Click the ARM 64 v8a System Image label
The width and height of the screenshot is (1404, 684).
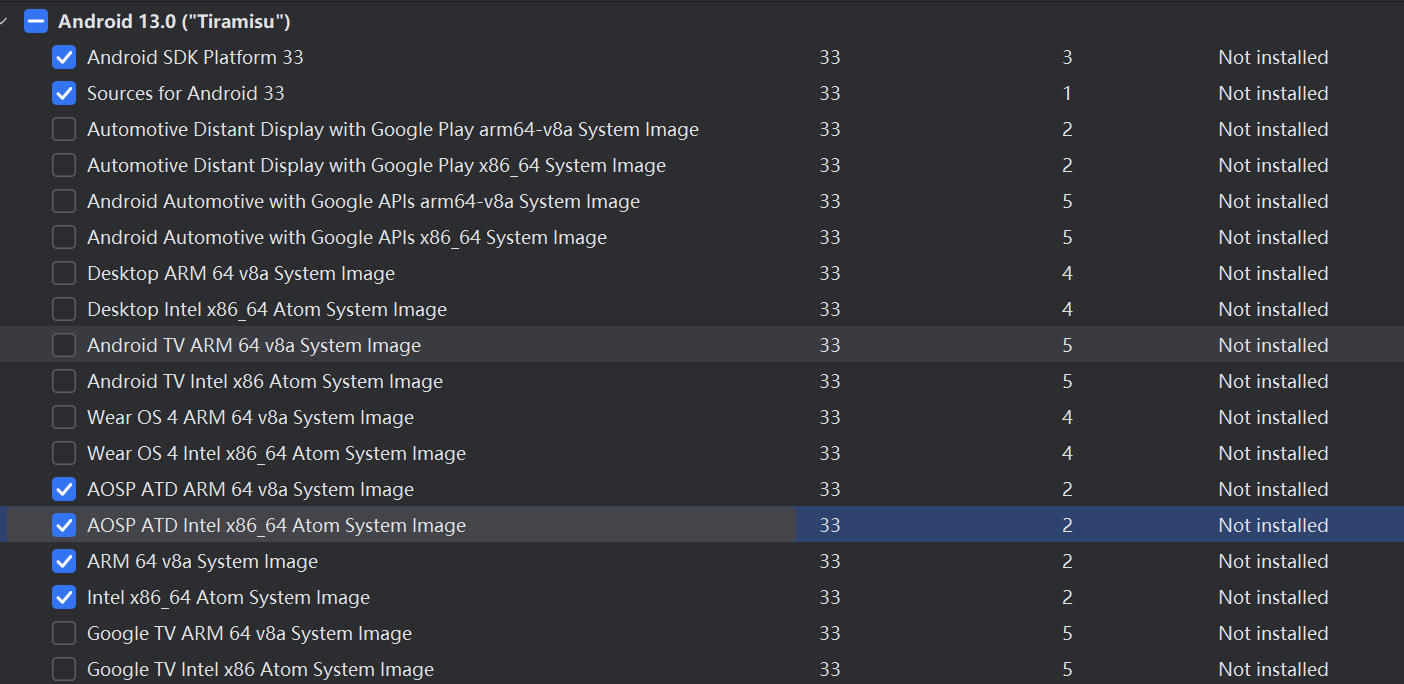[x=202, y=561]
